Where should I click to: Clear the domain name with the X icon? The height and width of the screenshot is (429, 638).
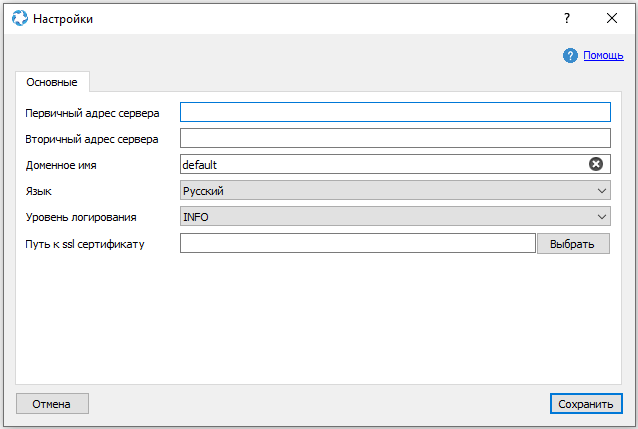[596, 164]
